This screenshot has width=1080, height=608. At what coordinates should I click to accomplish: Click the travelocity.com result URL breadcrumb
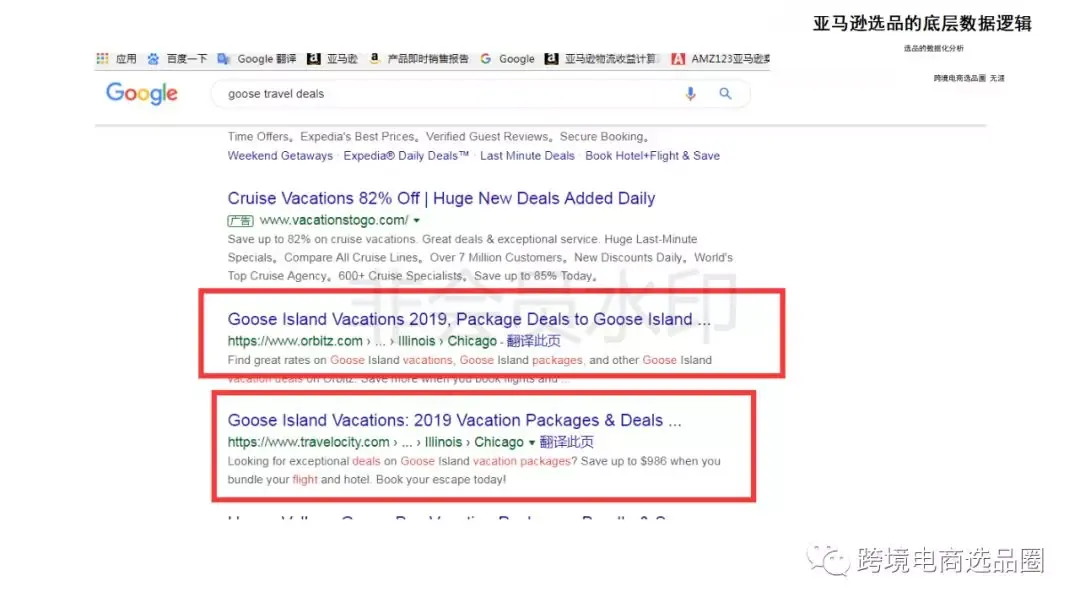click(x=375, y=442)
